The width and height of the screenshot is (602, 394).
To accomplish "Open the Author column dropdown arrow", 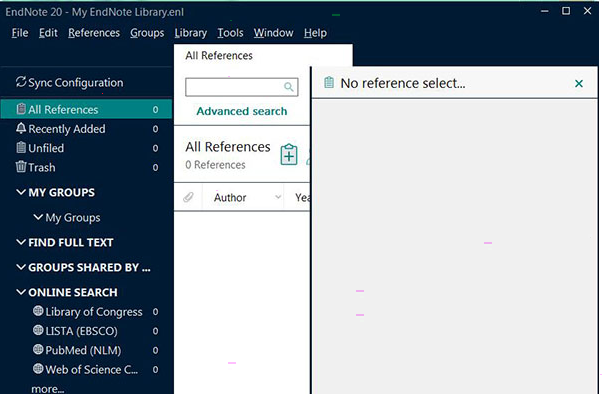I will 278,197.
